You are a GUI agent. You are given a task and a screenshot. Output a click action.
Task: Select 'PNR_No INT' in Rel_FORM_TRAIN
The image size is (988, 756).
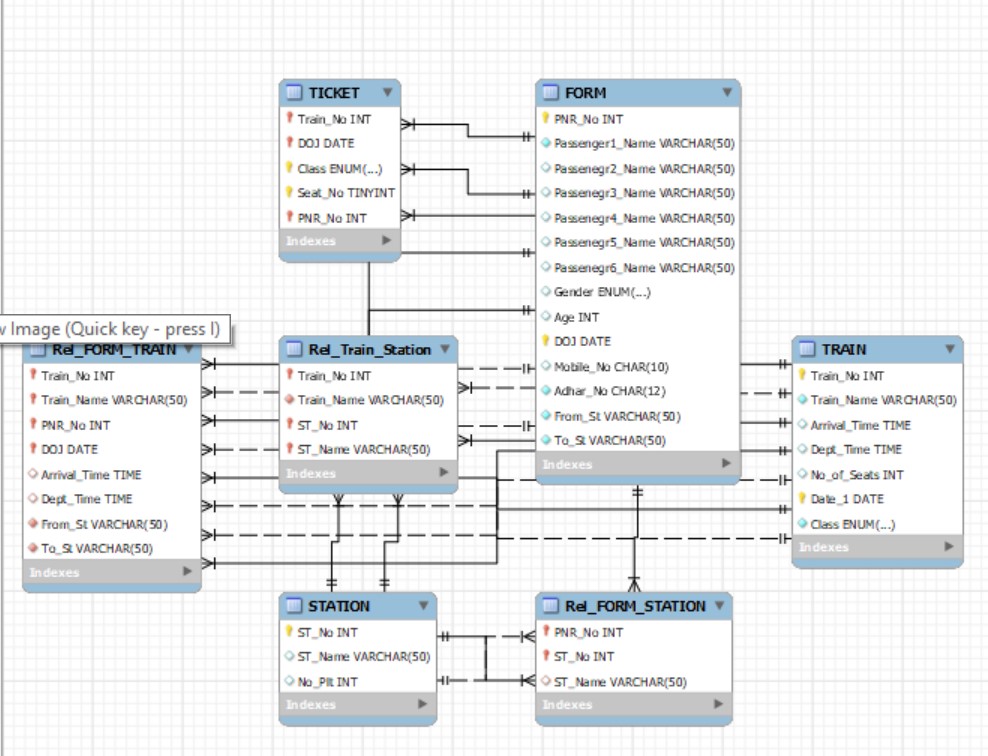76,425
